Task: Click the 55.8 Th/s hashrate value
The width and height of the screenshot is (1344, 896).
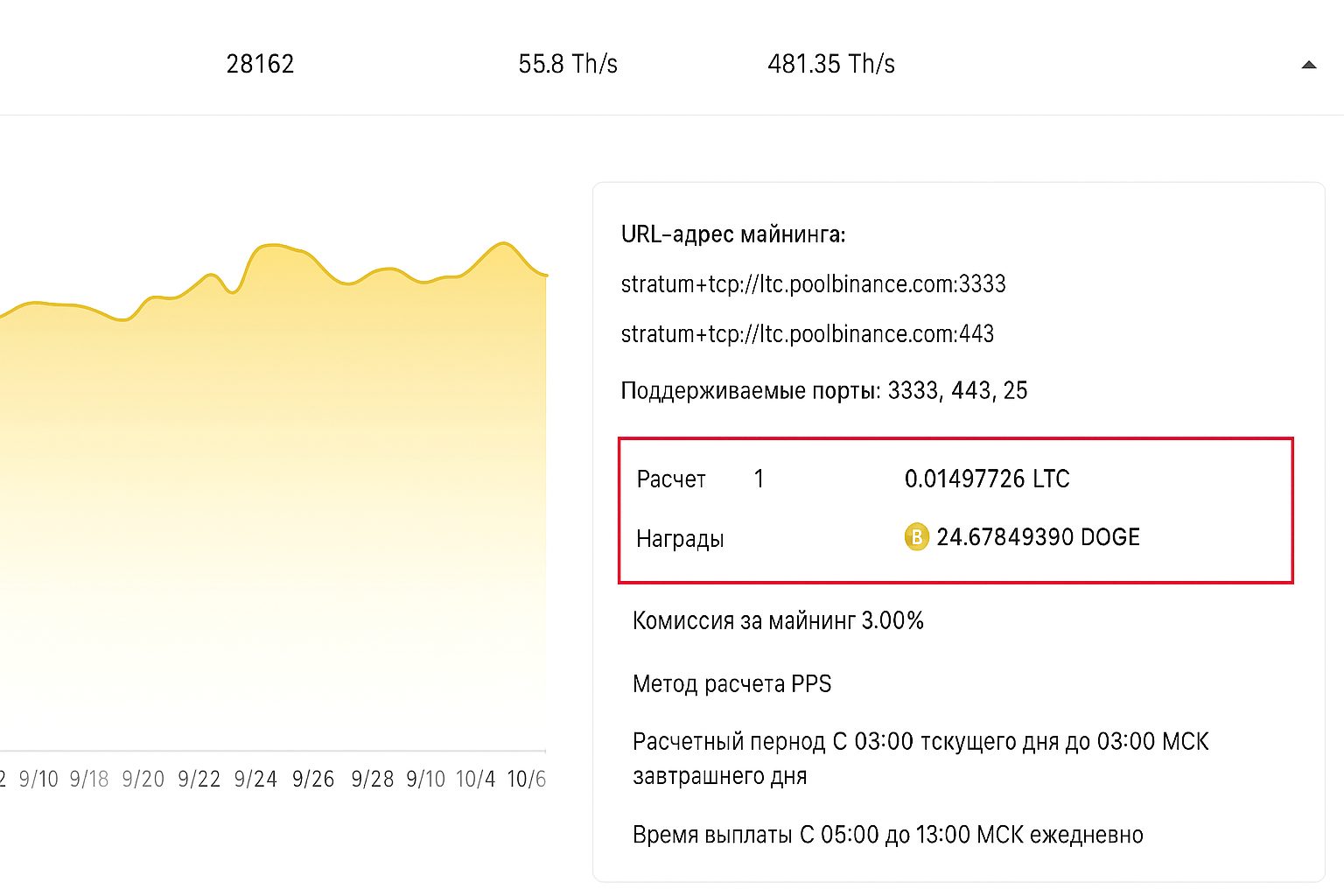Action: tap(568, 63)
